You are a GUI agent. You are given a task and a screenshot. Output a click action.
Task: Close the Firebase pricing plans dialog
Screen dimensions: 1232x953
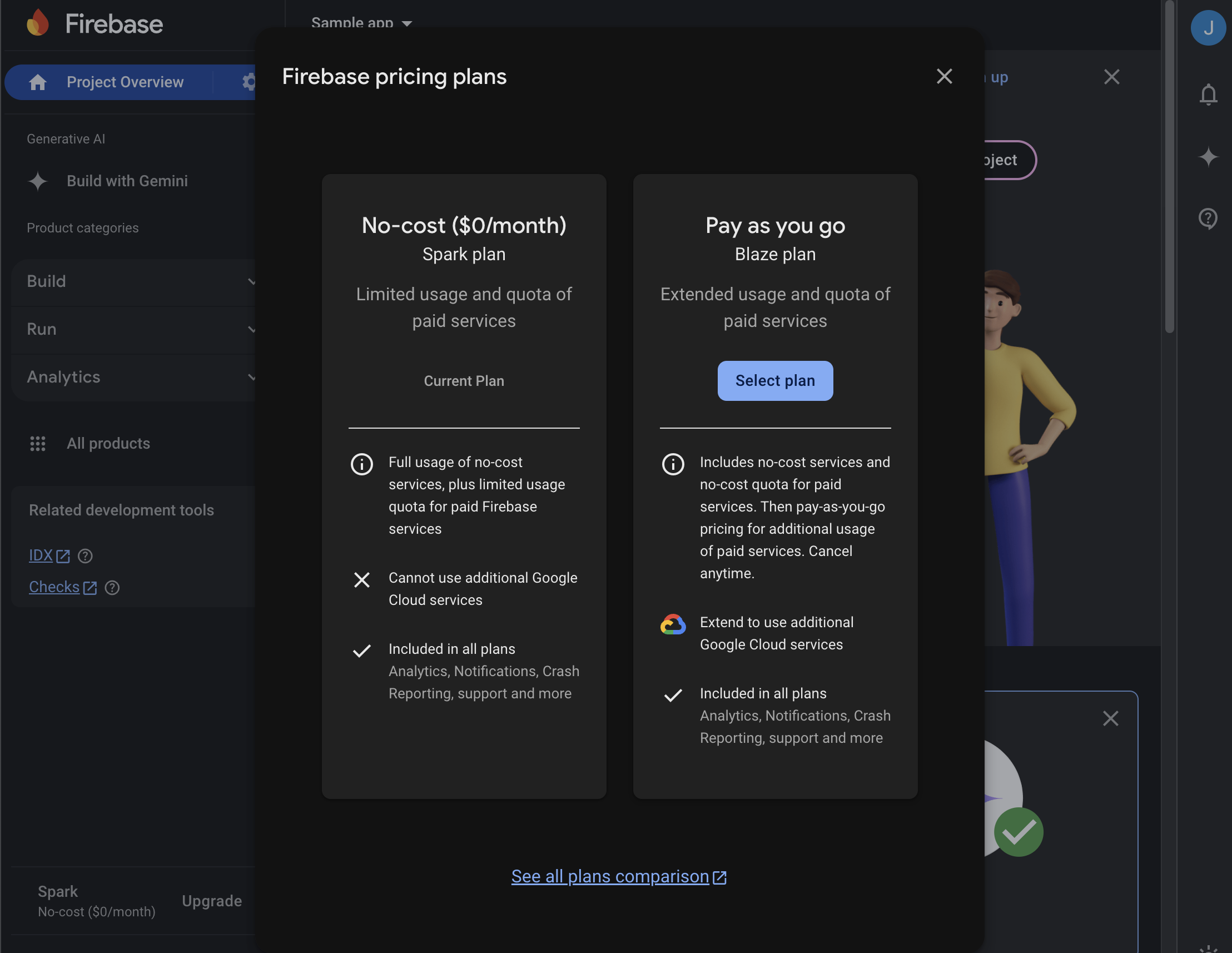coord(945,77)
